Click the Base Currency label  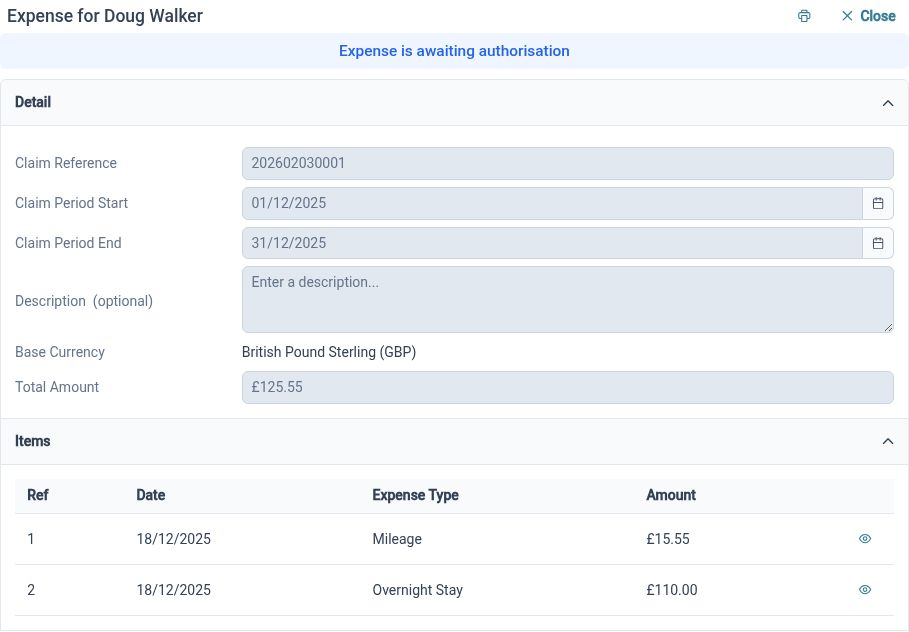60,352
